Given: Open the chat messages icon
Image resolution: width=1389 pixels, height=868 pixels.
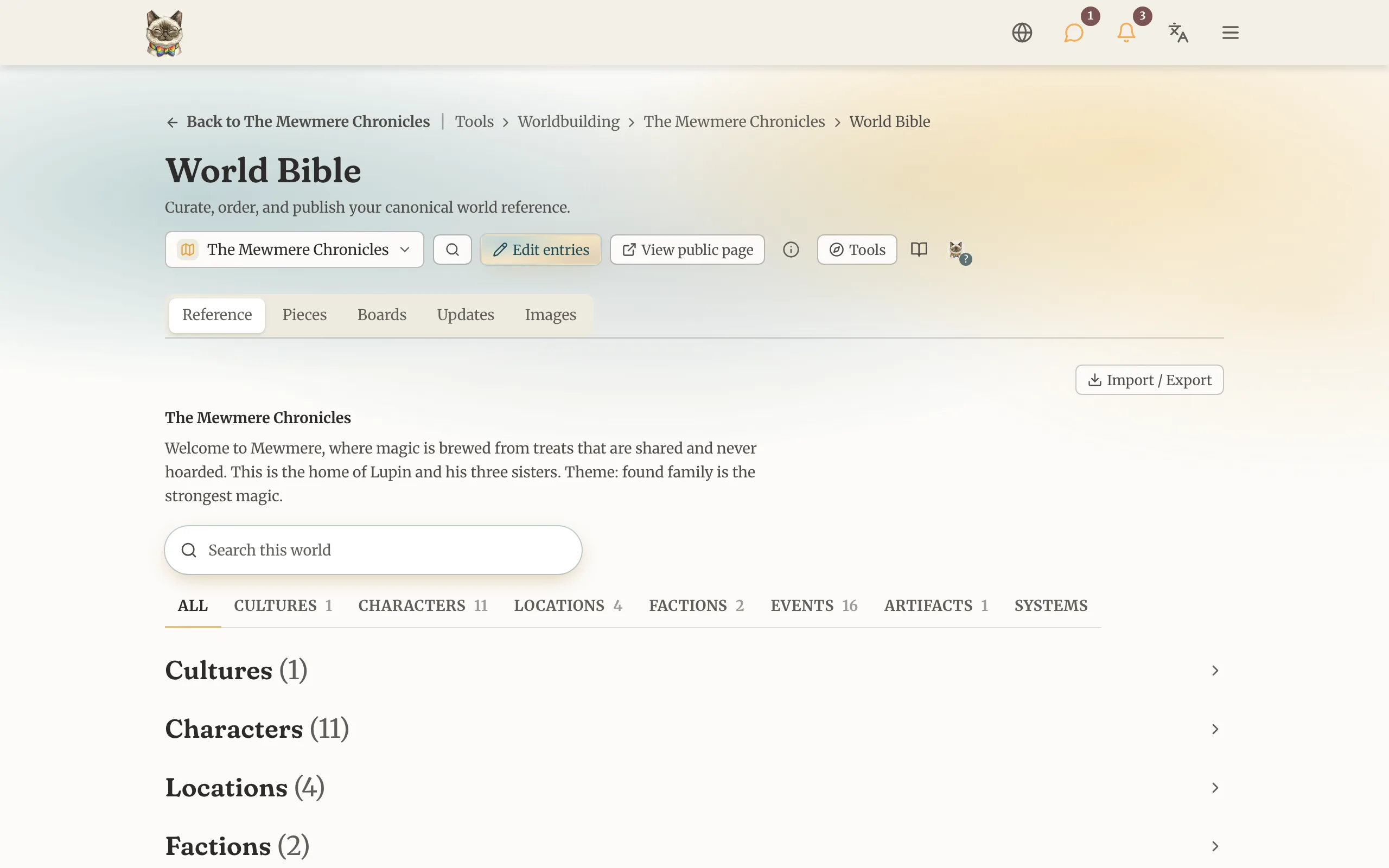Looking at the screenshot, I should point(1073,33).
